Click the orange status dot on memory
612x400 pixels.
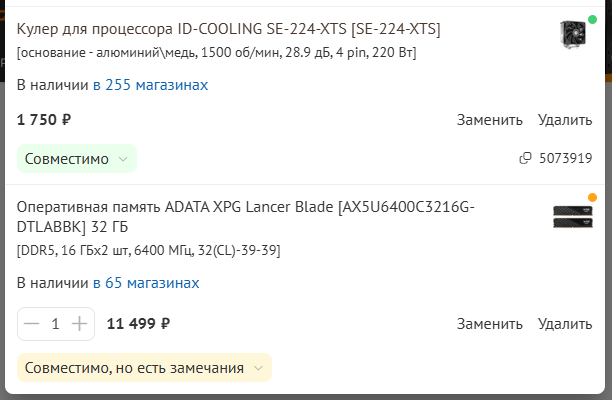click(592, 197)
